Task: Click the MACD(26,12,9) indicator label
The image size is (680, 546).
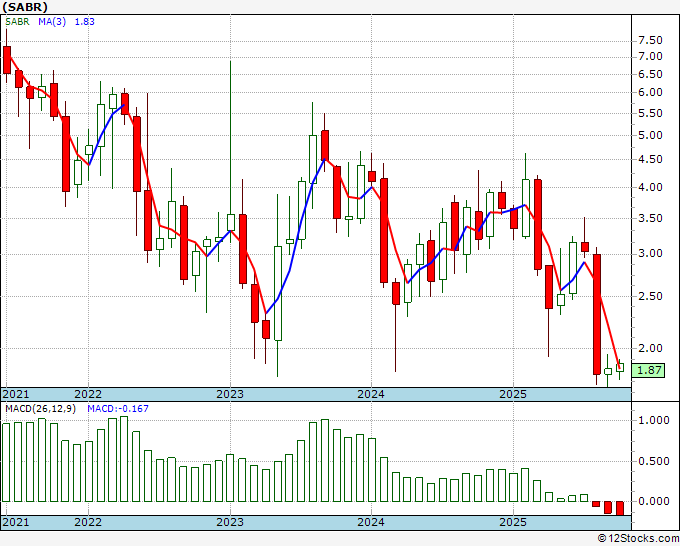Action: (40, 409)
